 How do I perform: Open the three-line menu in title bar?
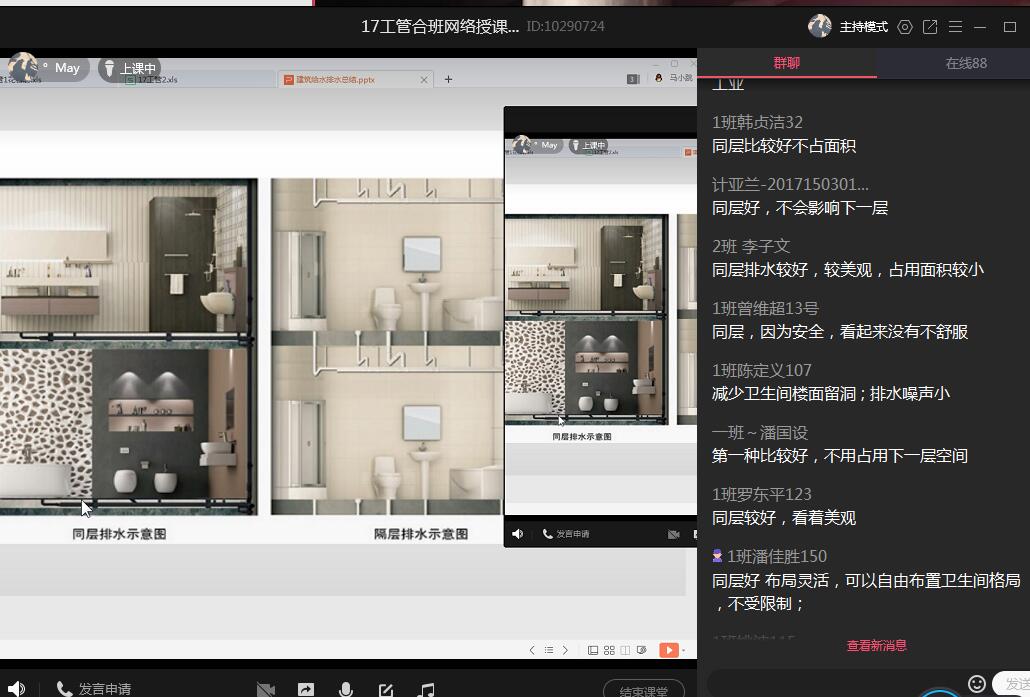pyautogui.click(x=955, y=27)
